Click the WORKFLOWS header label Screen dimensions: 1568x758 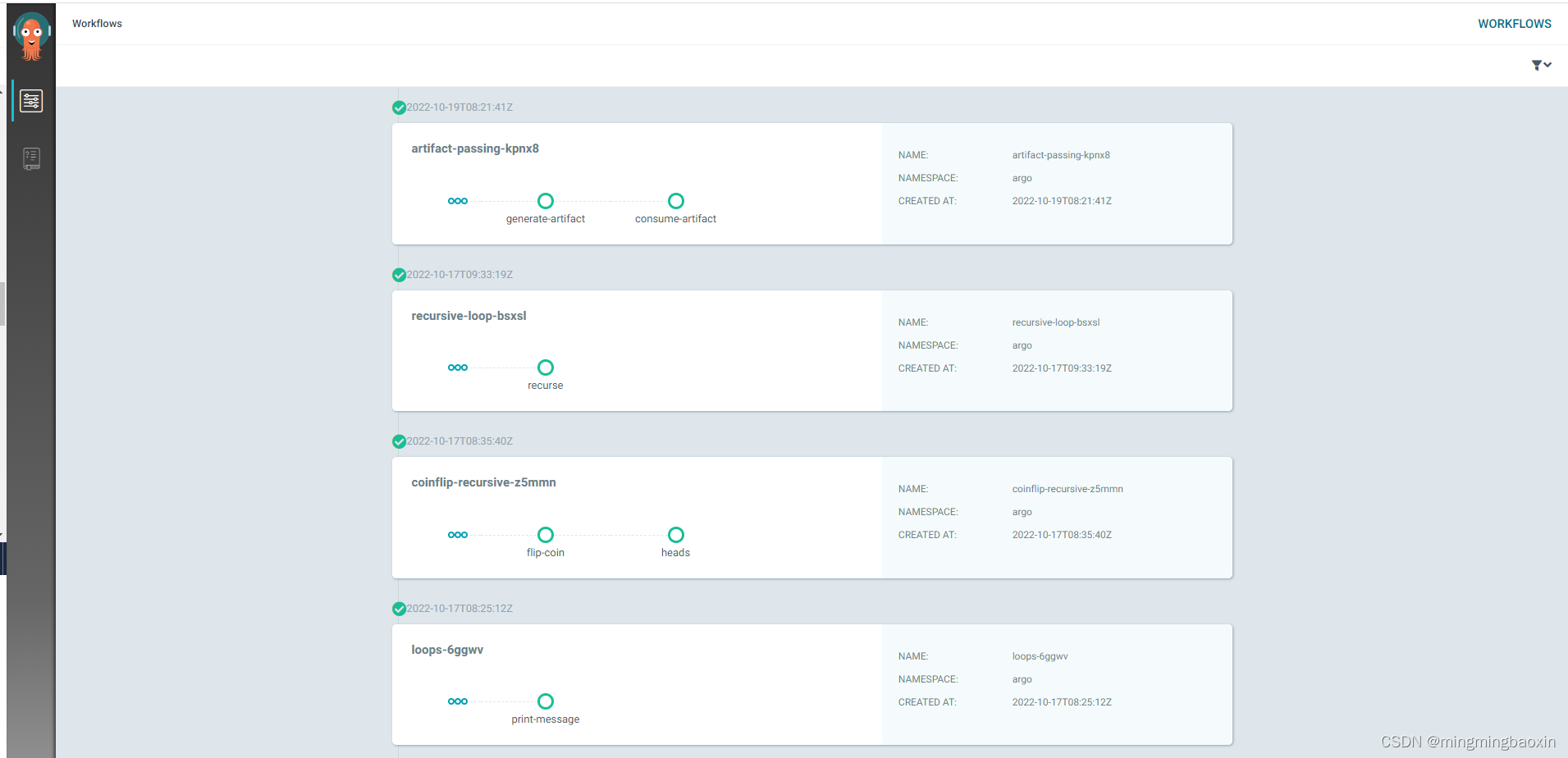pyautogui.click(x=1515, y=23)
